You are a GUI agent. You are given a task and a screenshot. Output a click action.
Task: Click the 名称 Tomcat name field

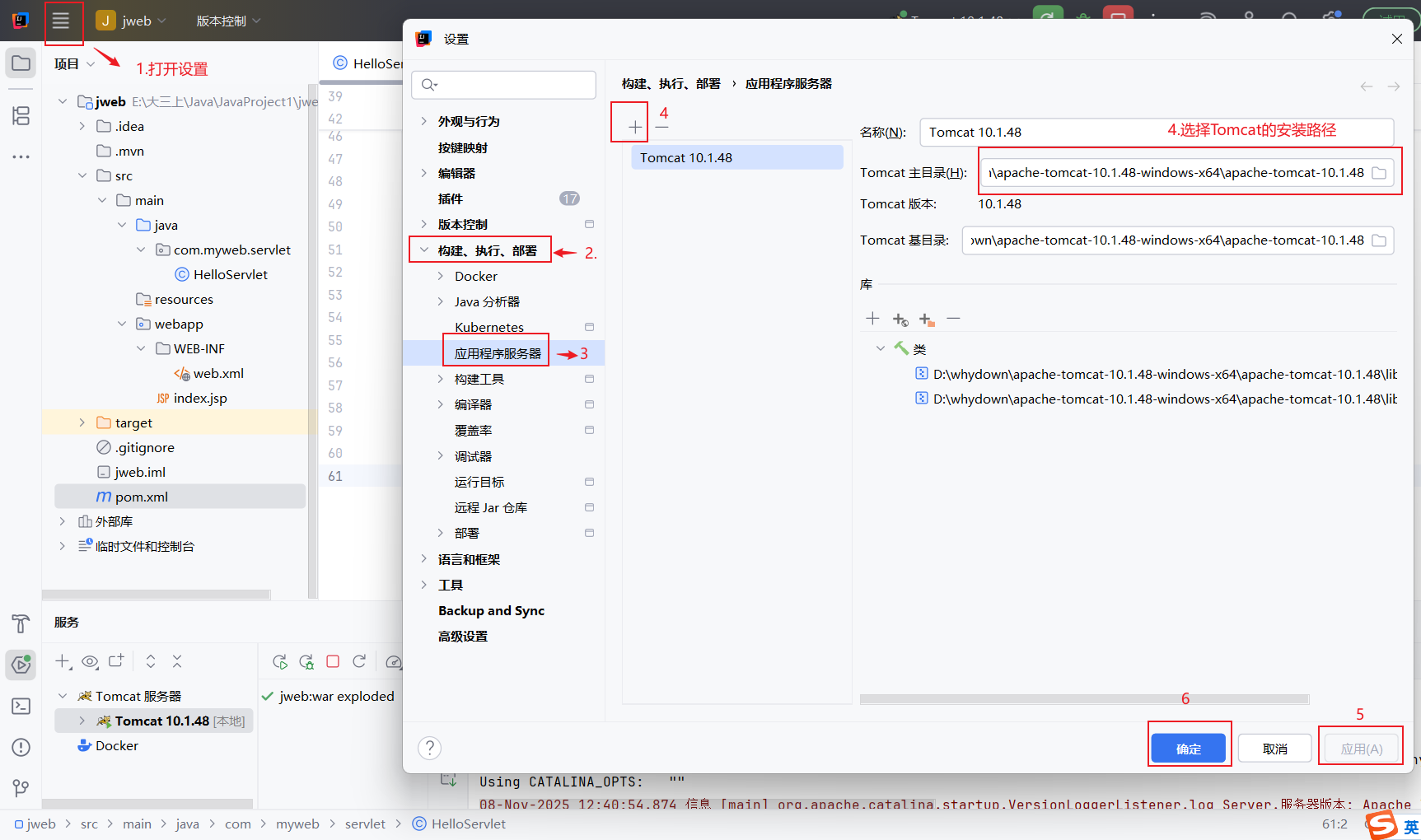1157,132
